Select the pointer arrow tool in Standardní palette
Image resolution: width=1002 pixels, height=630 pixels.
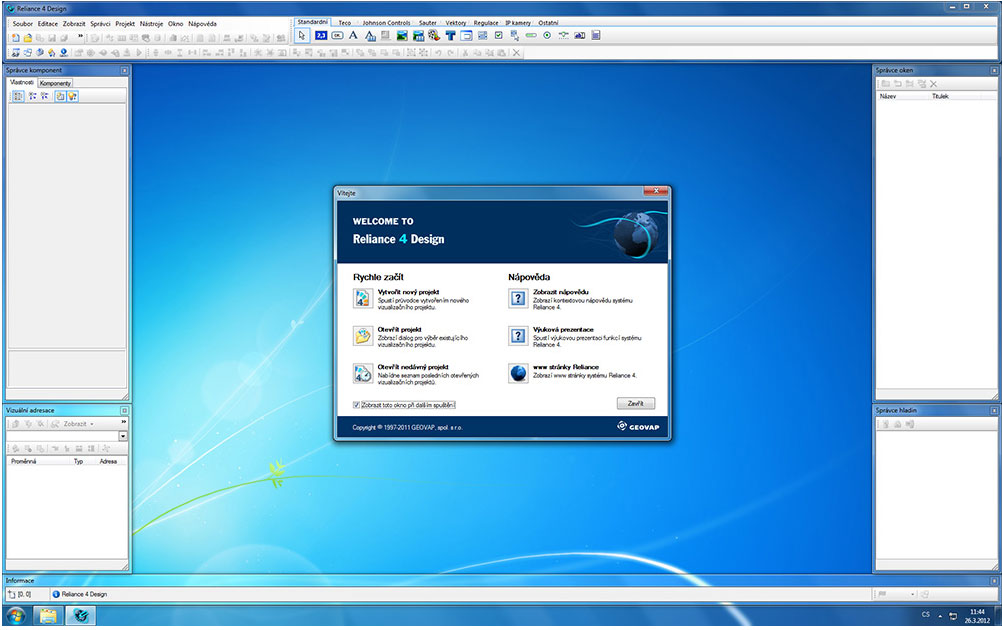point(302,35)
